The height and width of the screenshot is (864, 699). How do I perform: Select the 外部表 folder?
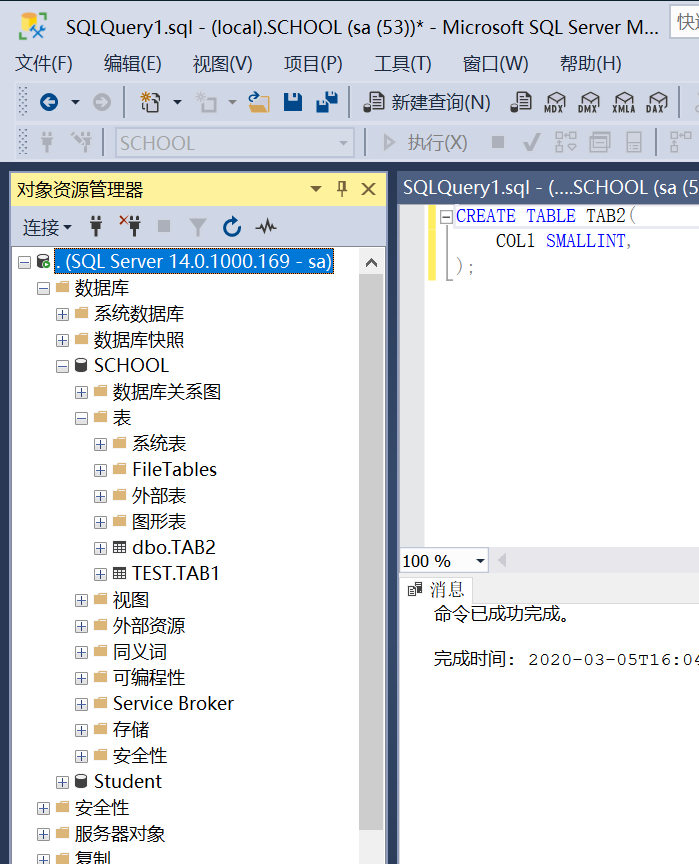click(159, 495)
